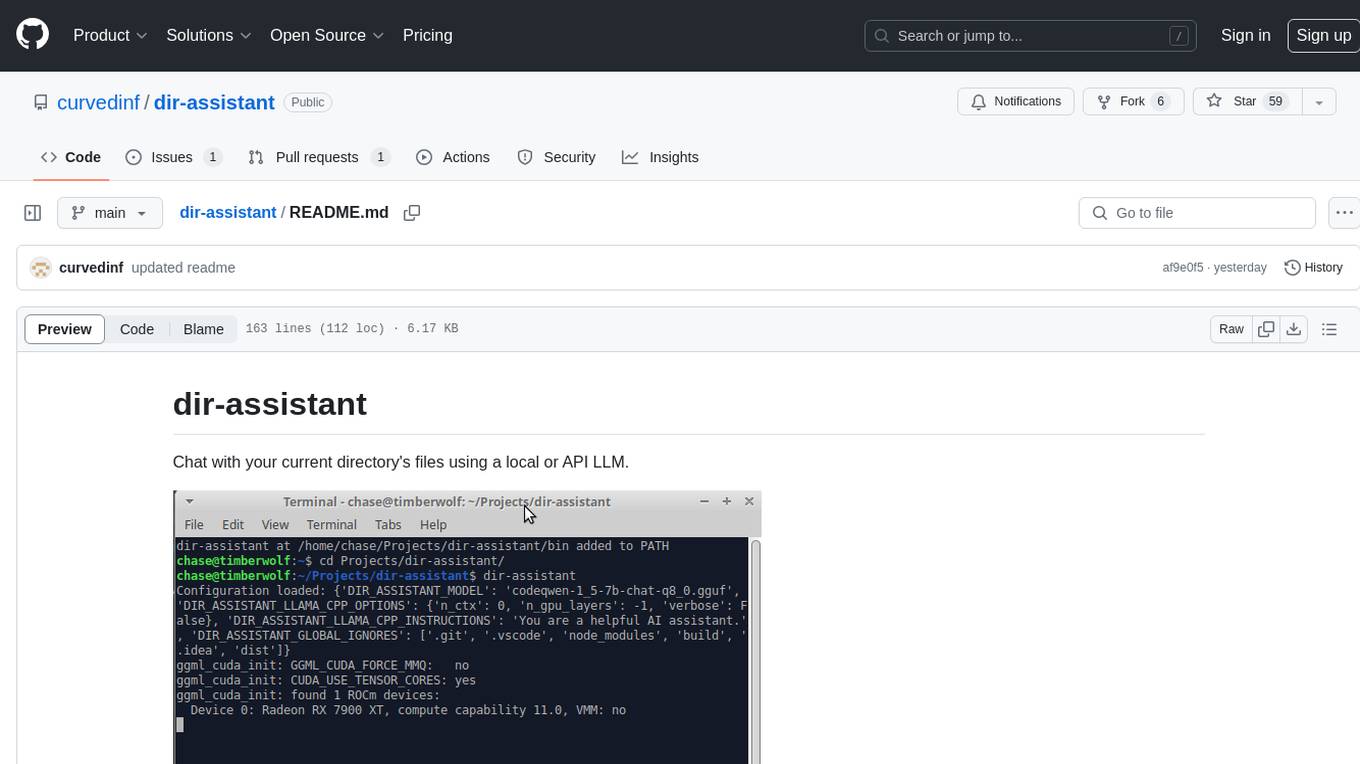1360x764 pixels.
Task: Expand the Open Source menu
Action: pyautogui.click(x=327, y=35)
